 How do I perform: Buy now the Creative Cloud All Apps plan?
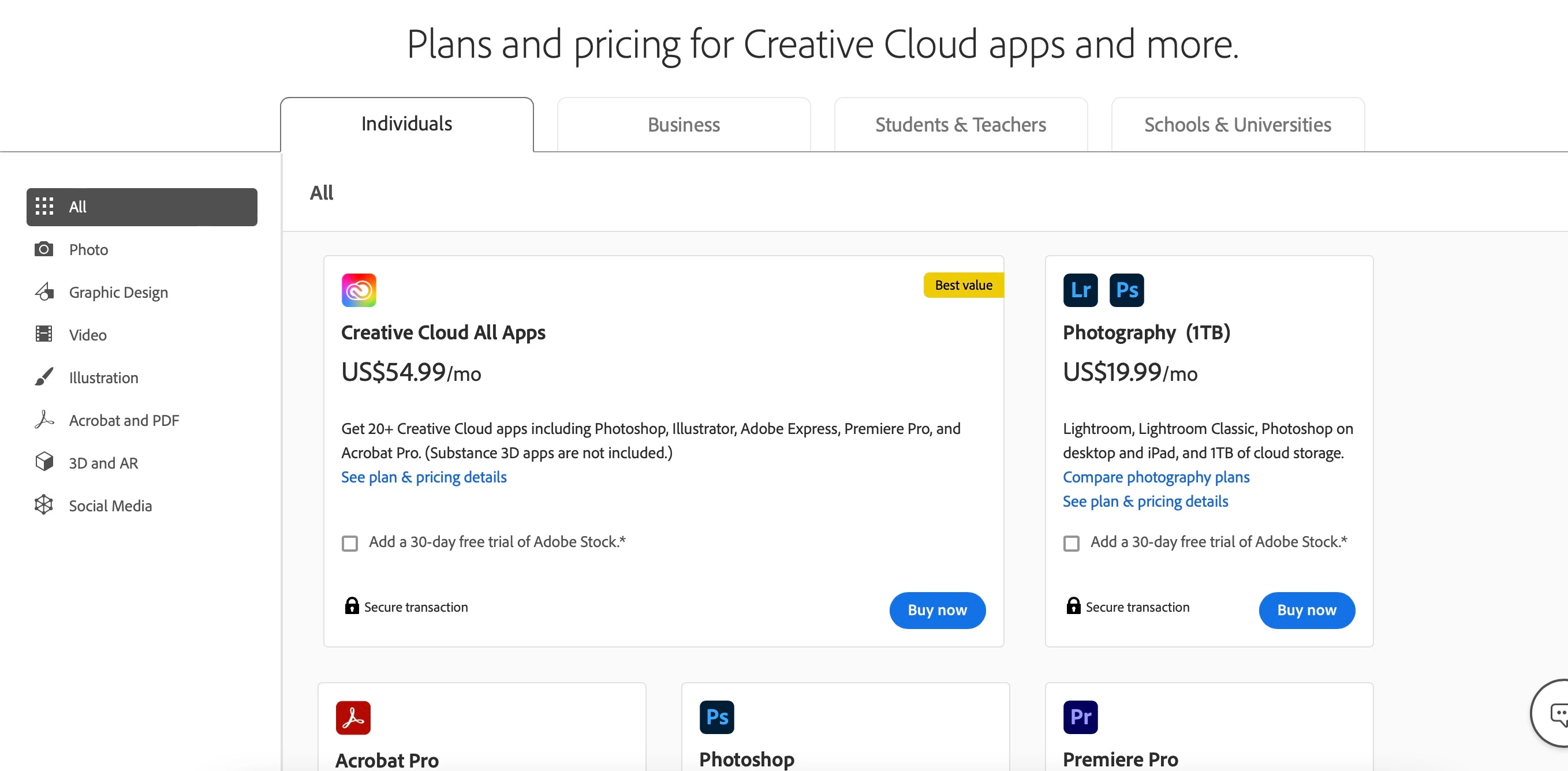(937, 610)
